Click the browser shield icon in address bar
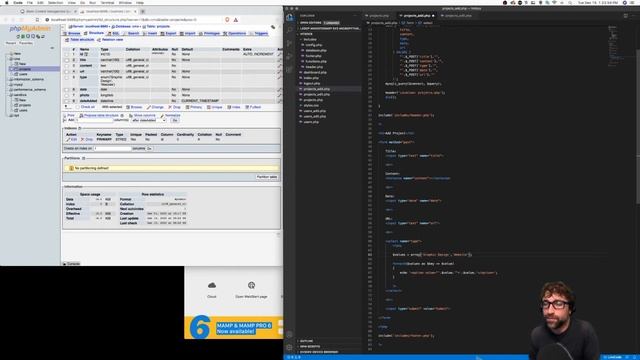Viewport: 640px width, 360px height. pos(227,20)
